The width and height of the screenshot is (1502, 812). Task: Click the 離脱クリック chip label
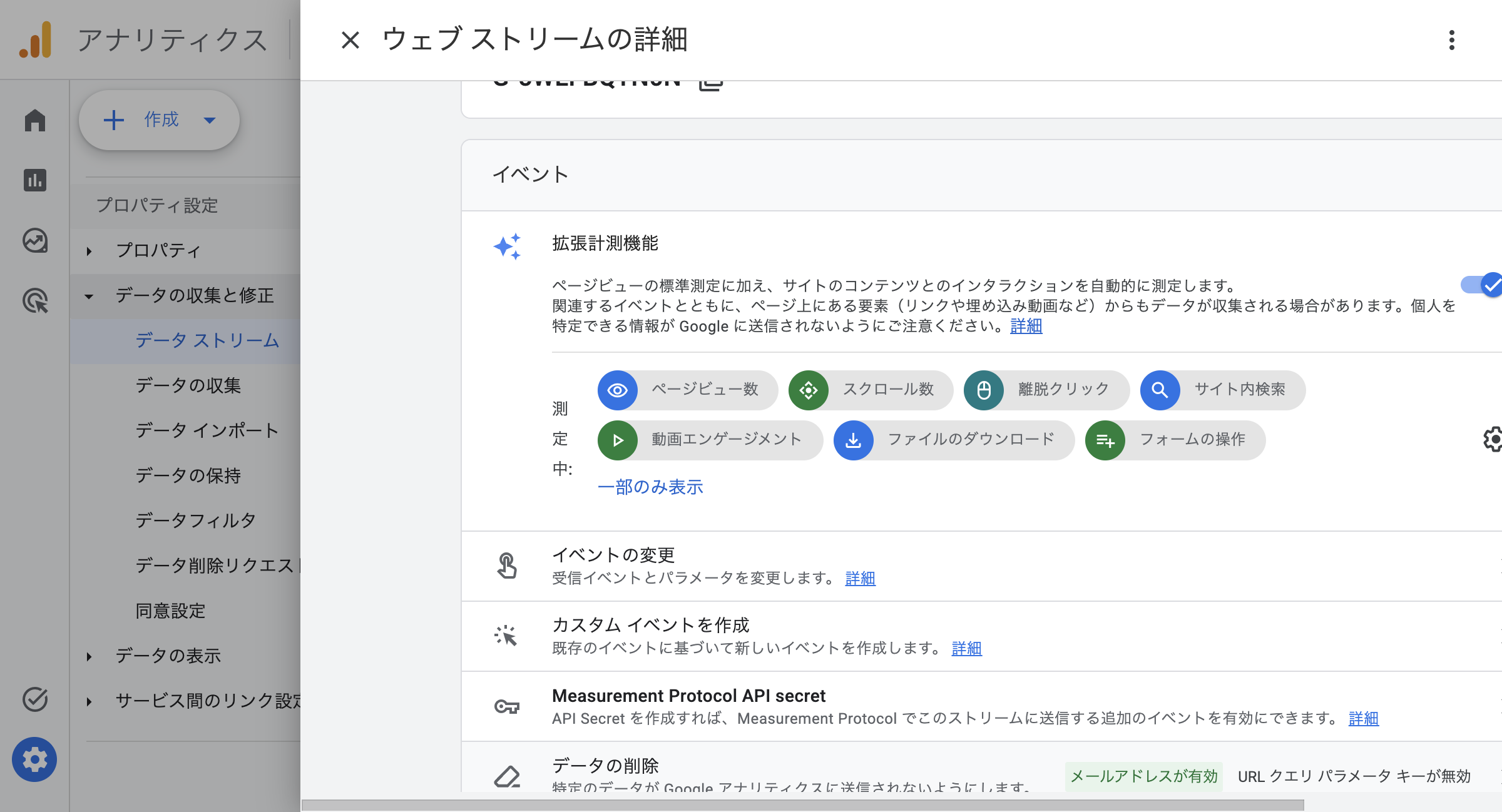click(1064, 389)
